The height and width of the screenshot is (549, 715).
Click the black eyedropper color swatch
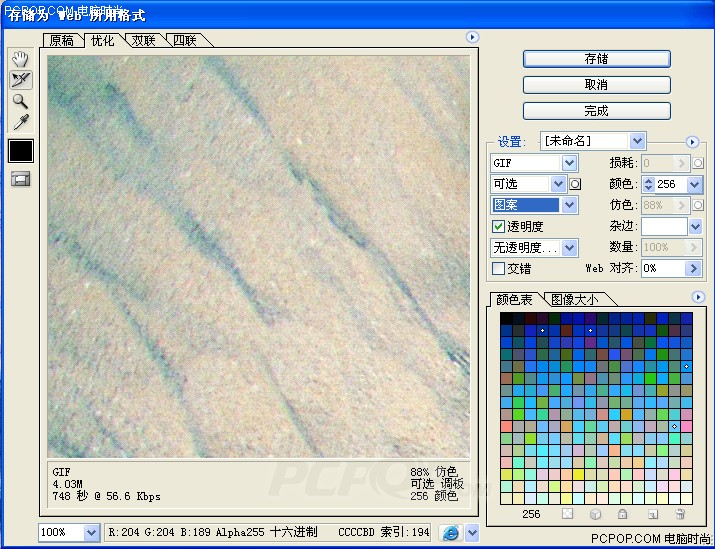coord(20,151)
